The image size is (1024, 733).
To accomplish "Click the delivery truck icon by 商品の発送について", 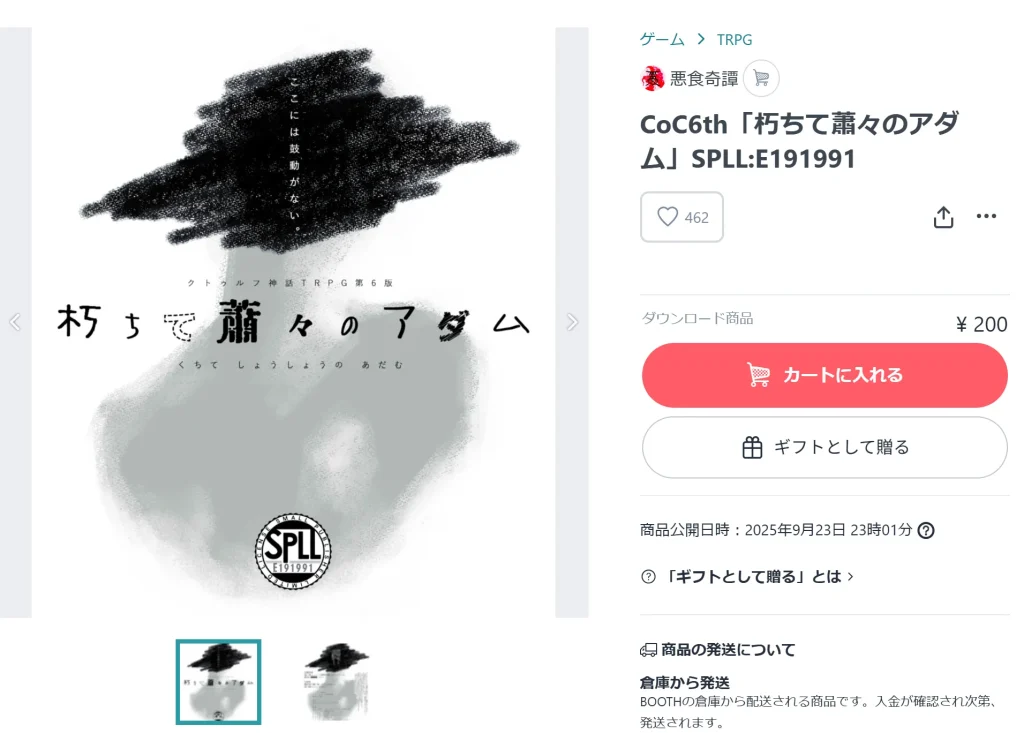I will click(648, 649).
